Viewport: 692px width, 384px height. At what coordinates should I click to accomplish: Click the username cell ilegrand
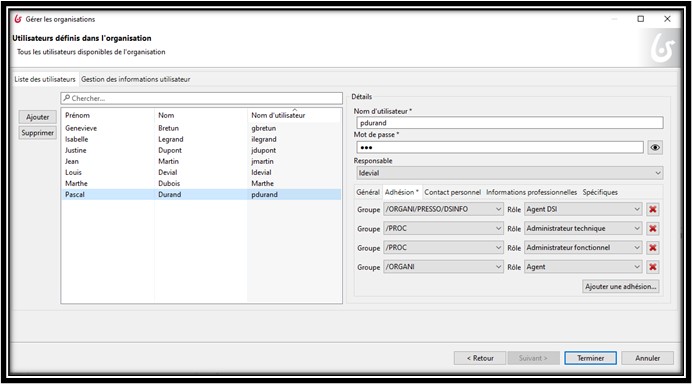pos(264,139)
